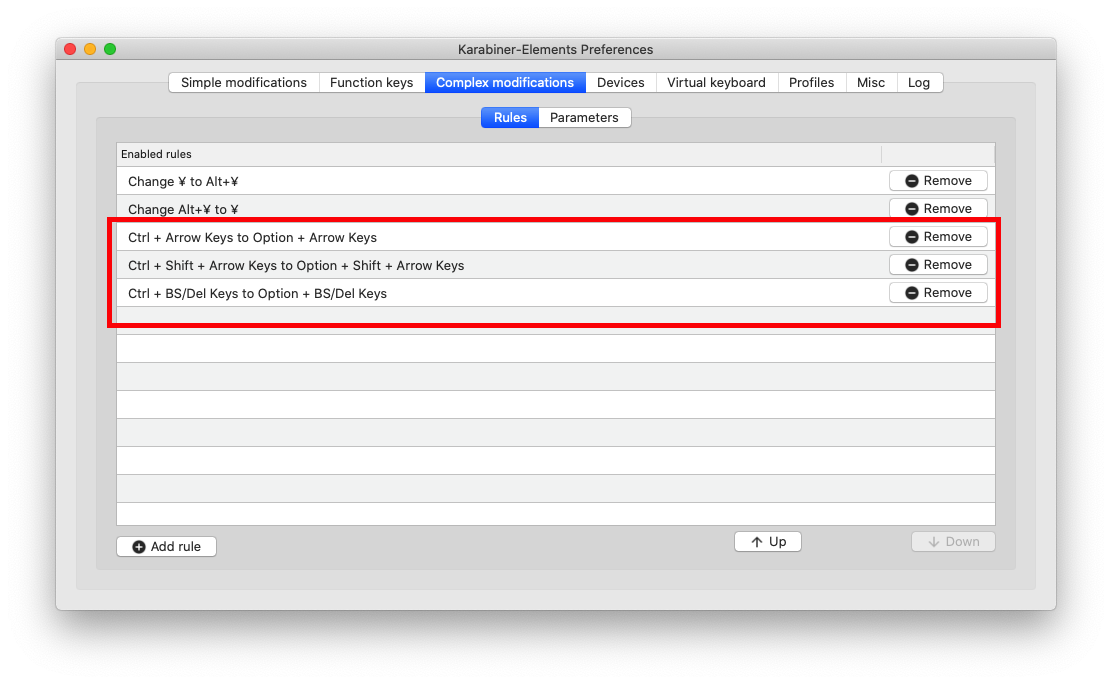Remove the Change ¥ to Alt+¥ rule
Screen dimensions: 1112x684
click(938, 181)
